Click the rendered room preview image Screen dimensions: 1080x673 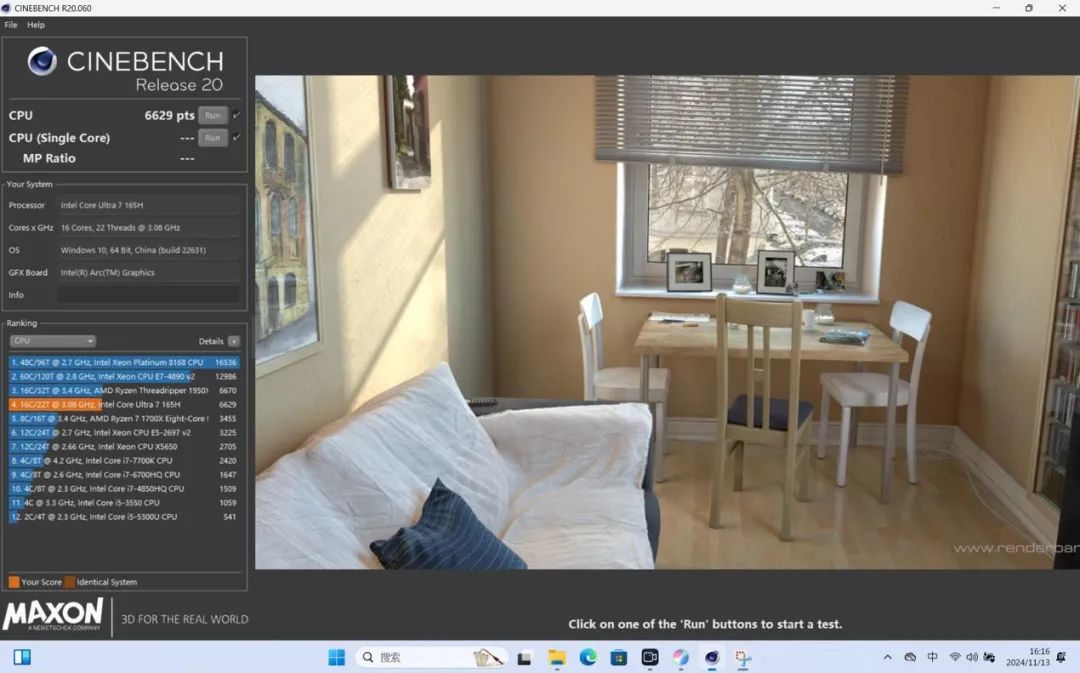(667, 322)
